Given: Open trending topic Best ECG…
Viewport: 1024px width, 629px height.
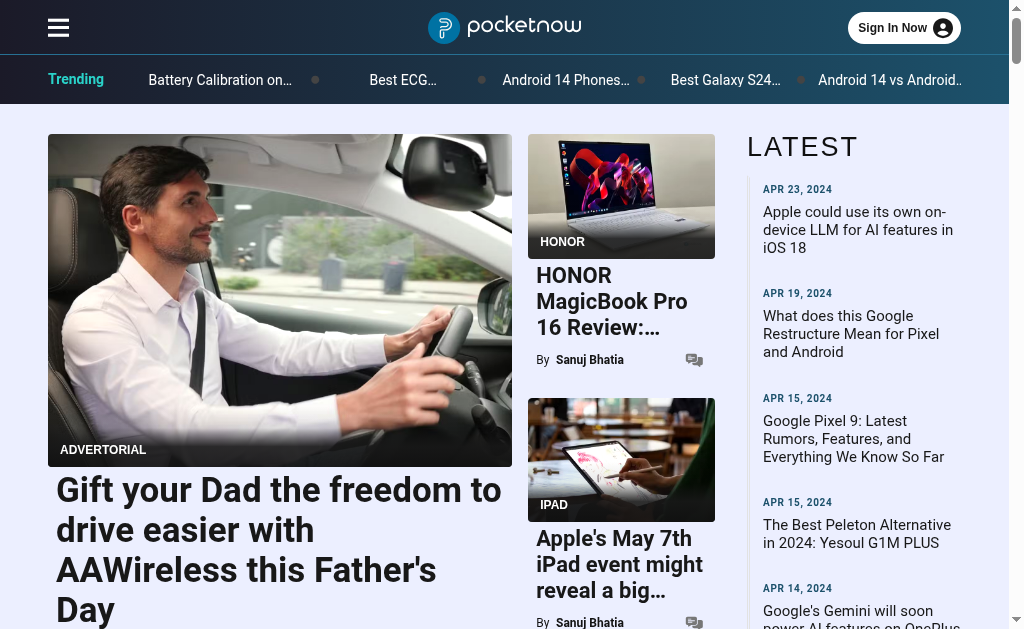Looking at the screenshot, I should pyautogui.click(x=403, y=80).
